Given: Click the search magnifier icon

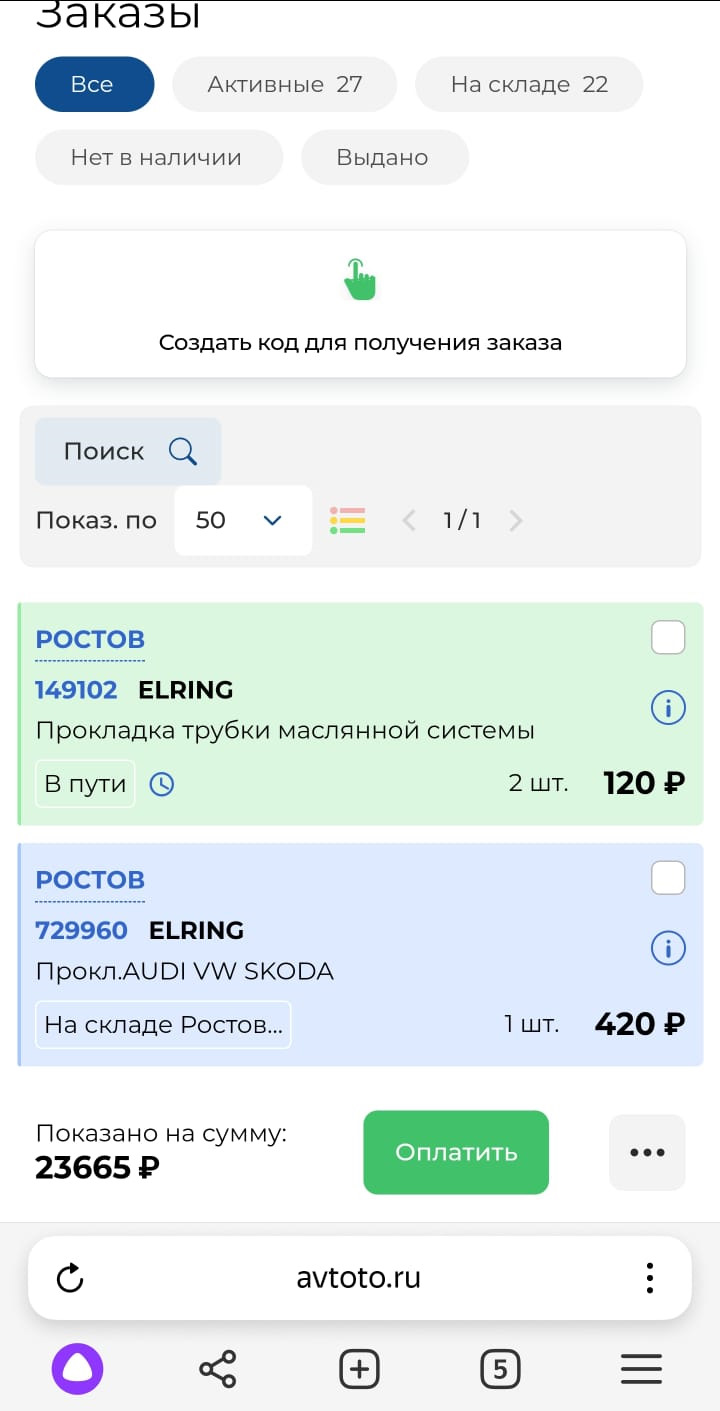Looking at the screenshot, I should click(x=183, y=451).
